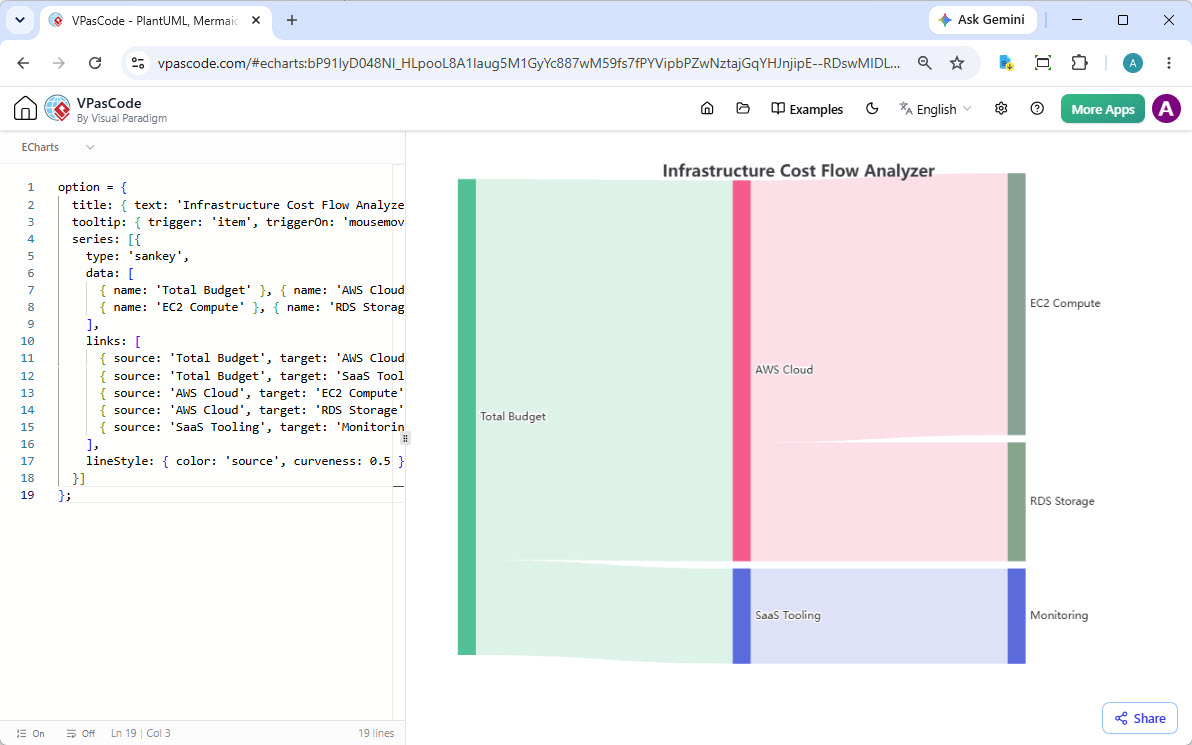
Task: Click the AWS Cloud pink node
Action: [x=741, y=370]
